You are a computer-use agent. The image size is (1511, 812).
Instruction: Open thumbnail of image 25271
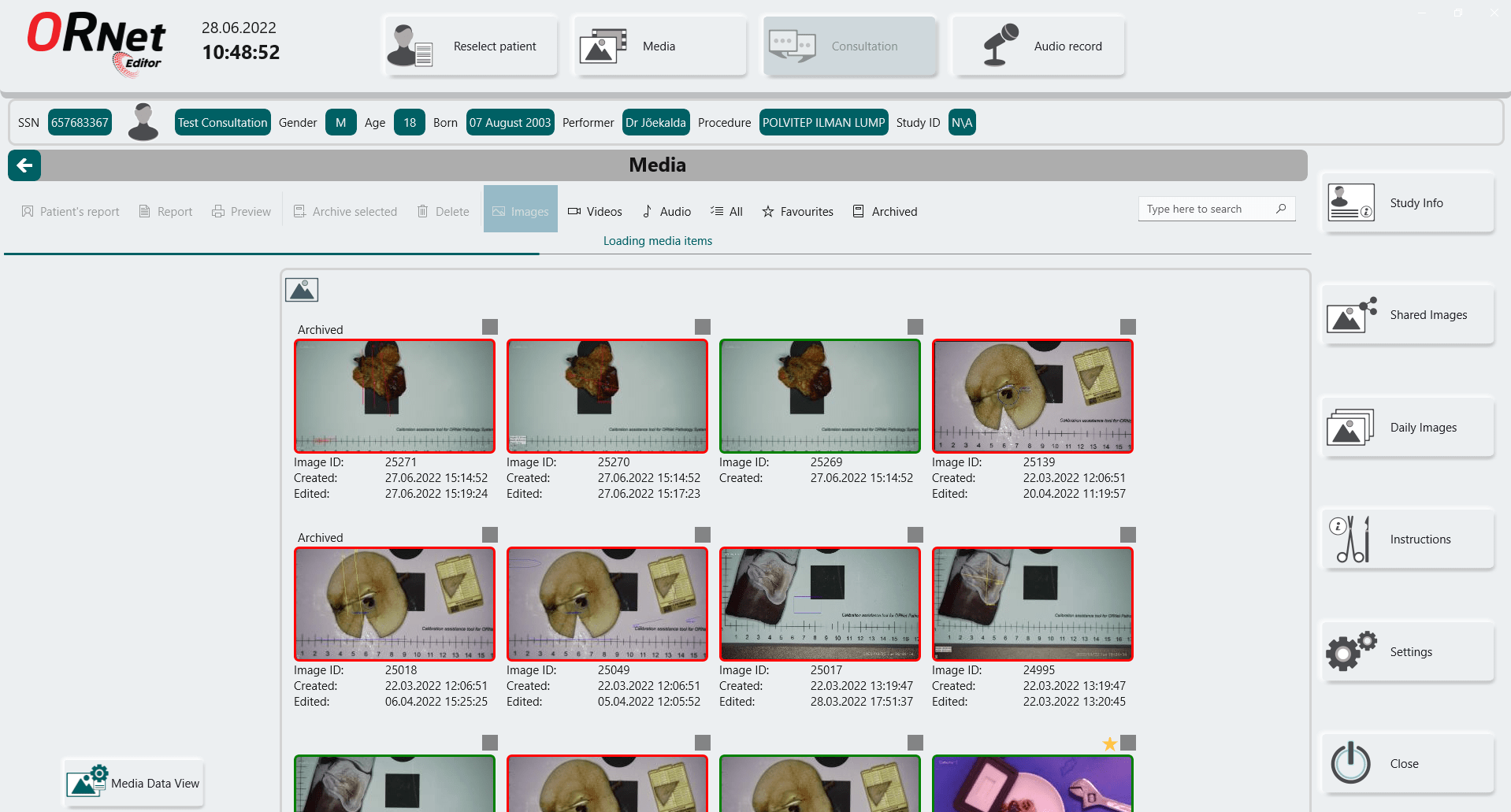[x=395, y=396]
